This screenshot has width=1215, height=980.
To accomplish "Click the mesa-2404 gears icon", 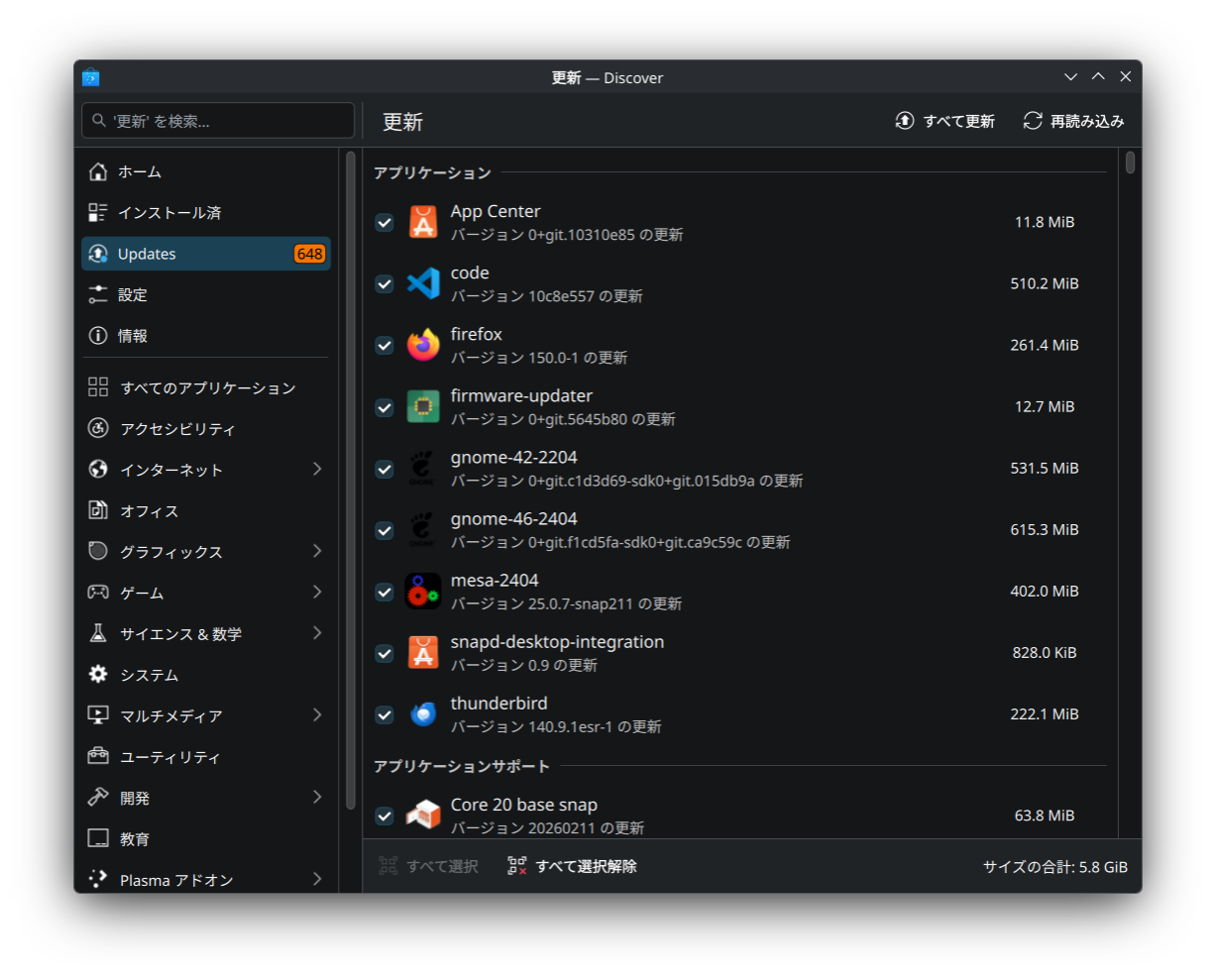I will point(423,591).
